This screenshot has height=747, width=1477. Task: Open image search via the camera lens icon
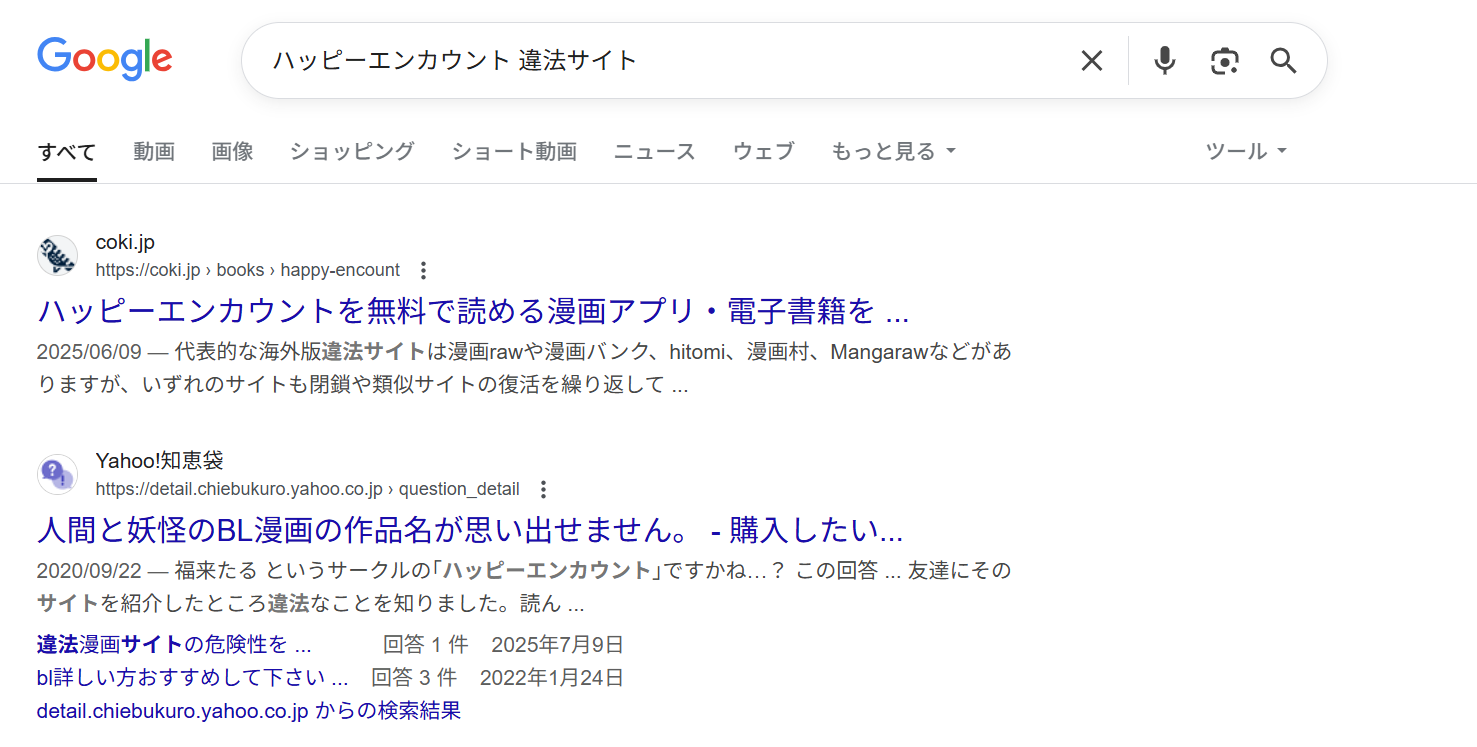point(1224,61)
